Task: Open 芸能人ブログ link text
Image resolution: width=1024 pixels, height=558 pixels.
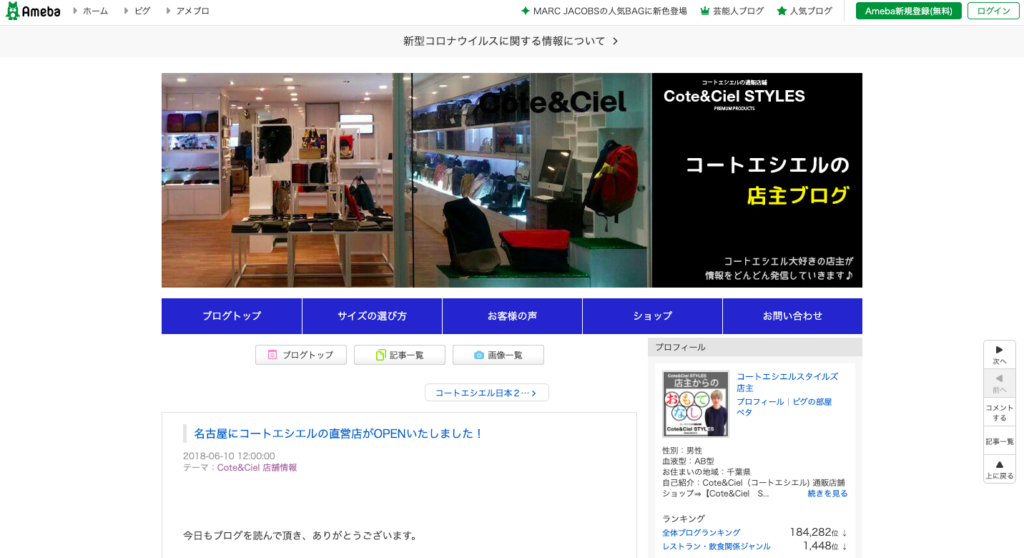Action: [x=739, y=11]
